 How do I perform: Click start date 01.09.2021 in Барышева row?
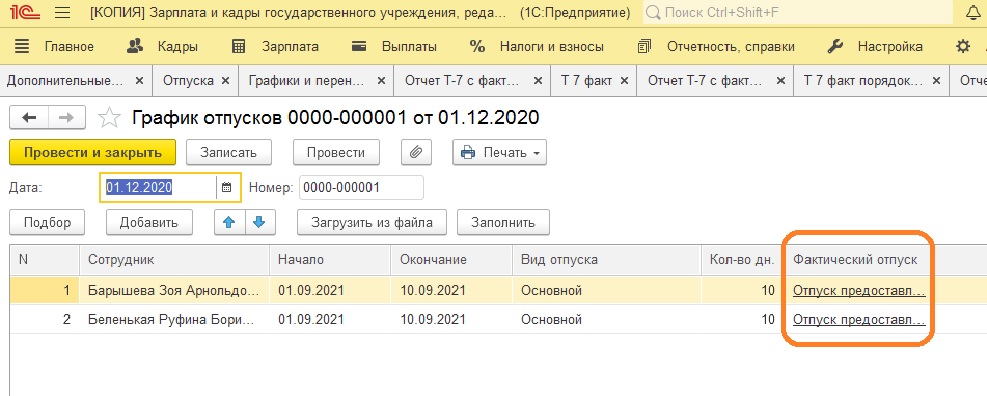pyautogui.click(x=330, y=290)
